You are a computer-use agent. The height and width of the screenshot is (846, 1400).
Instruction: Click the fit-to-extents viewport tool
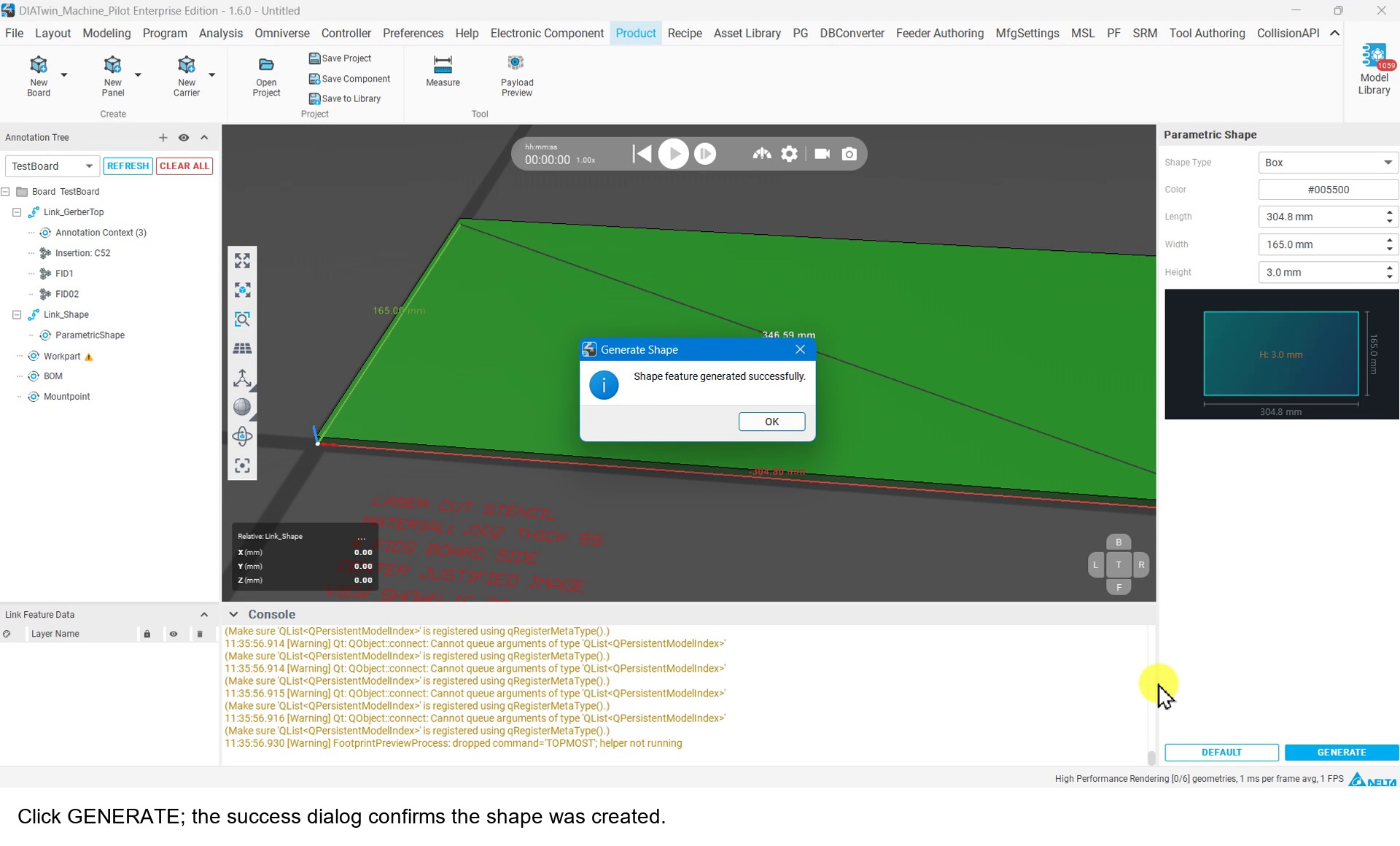[242, 260]
